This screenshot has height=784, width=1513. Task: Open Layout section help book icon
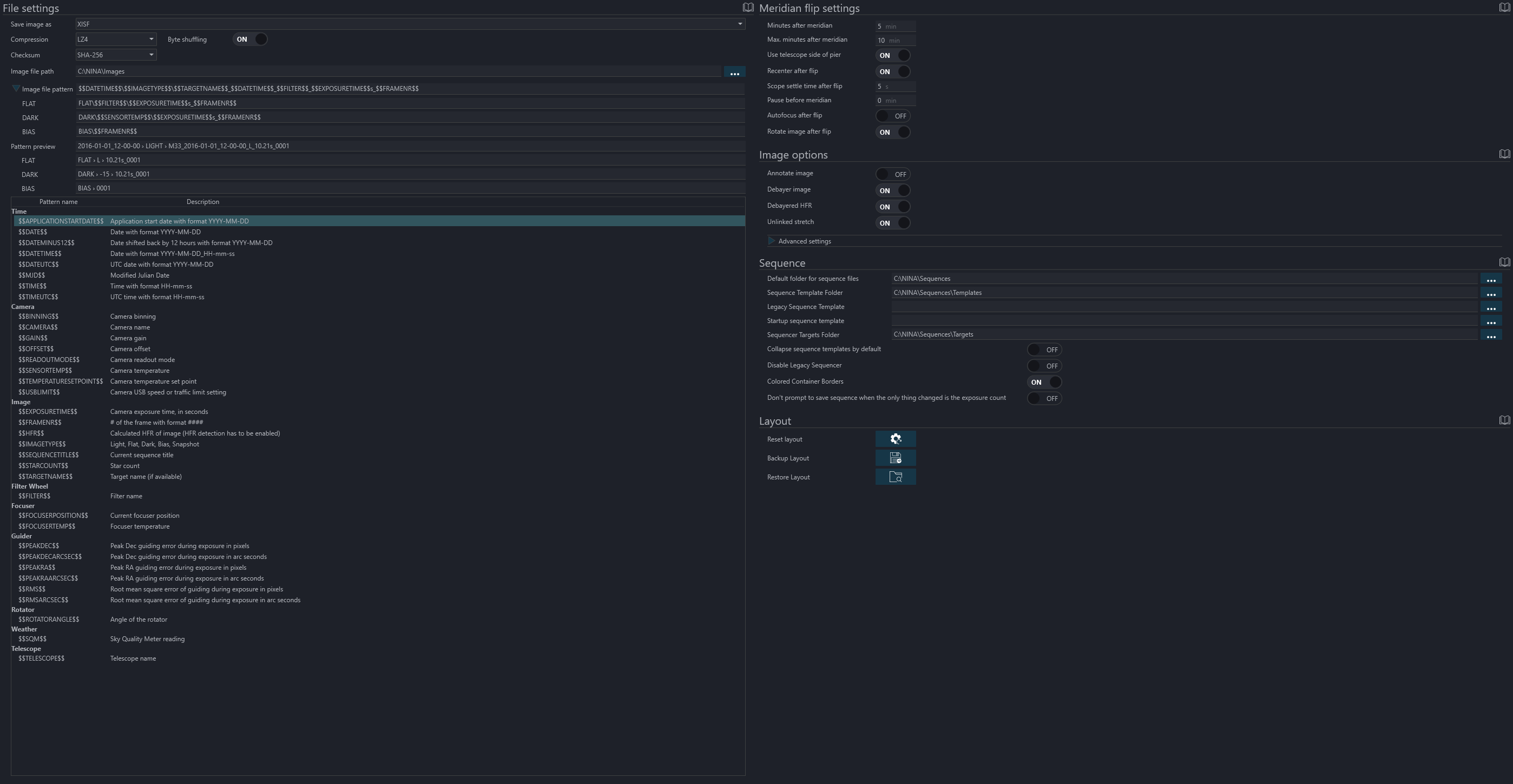pos(1504,420)
